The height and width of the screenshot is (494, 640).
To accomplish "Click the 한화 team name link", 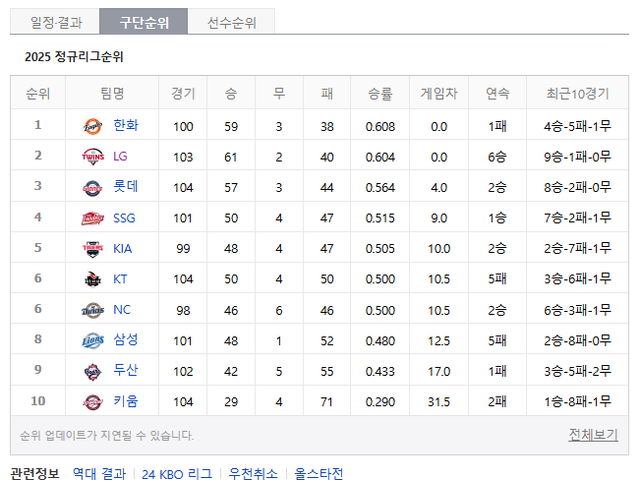I will [126, 126].
